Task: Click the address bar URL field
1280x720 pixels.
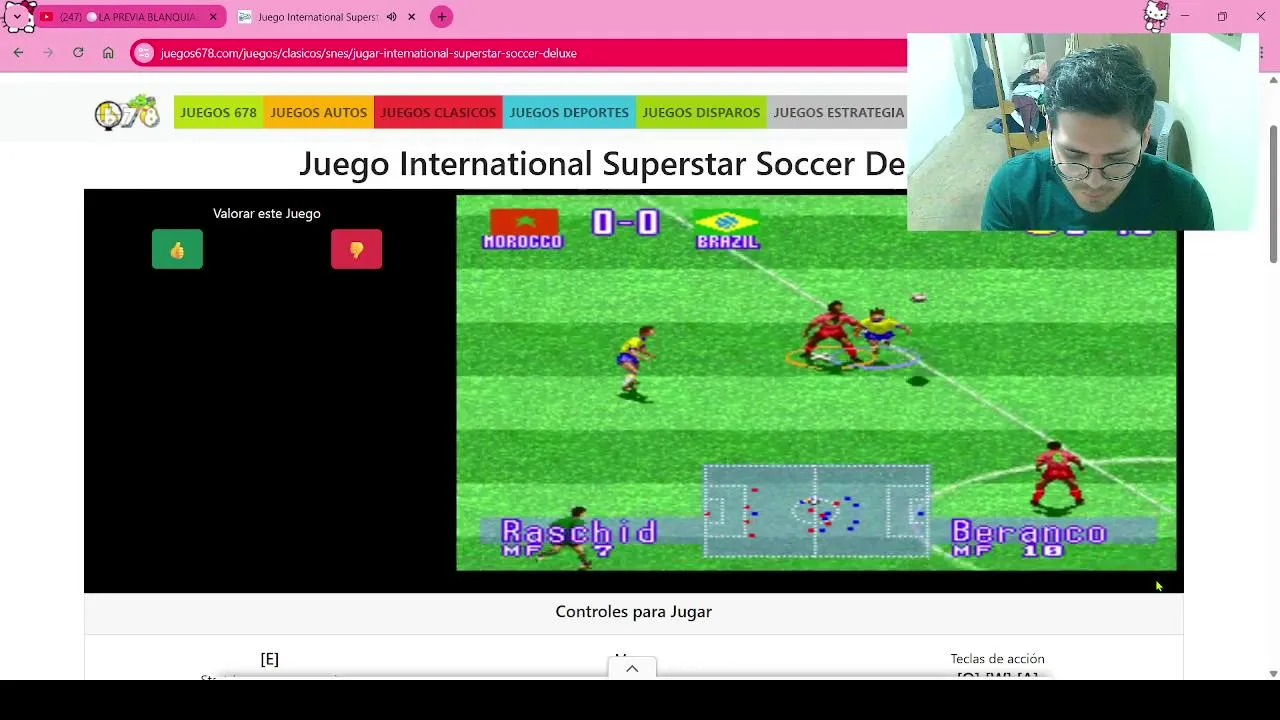Action: pyautogui.click(x=520, y=53)
